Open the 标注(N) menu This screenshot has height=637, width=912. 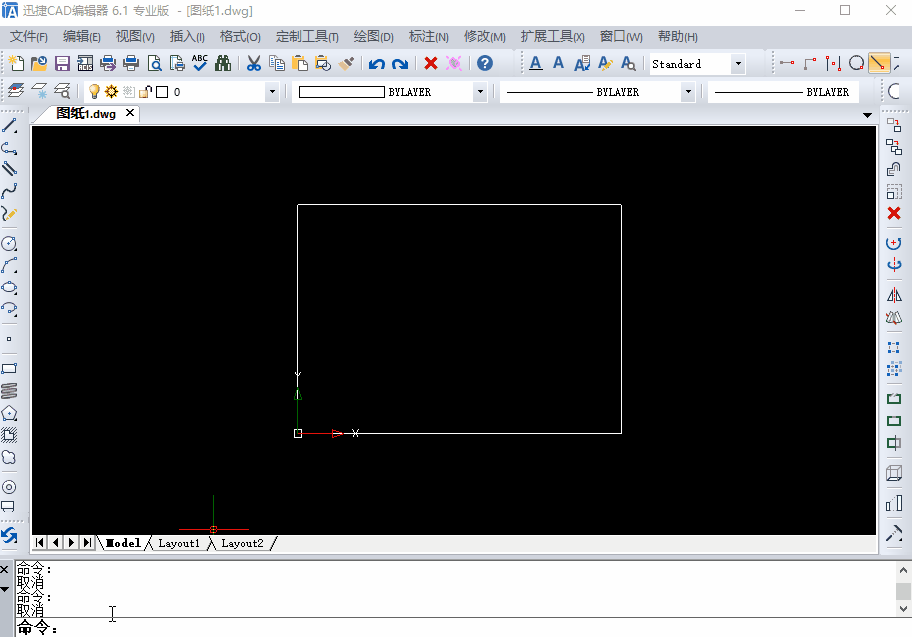429,37
